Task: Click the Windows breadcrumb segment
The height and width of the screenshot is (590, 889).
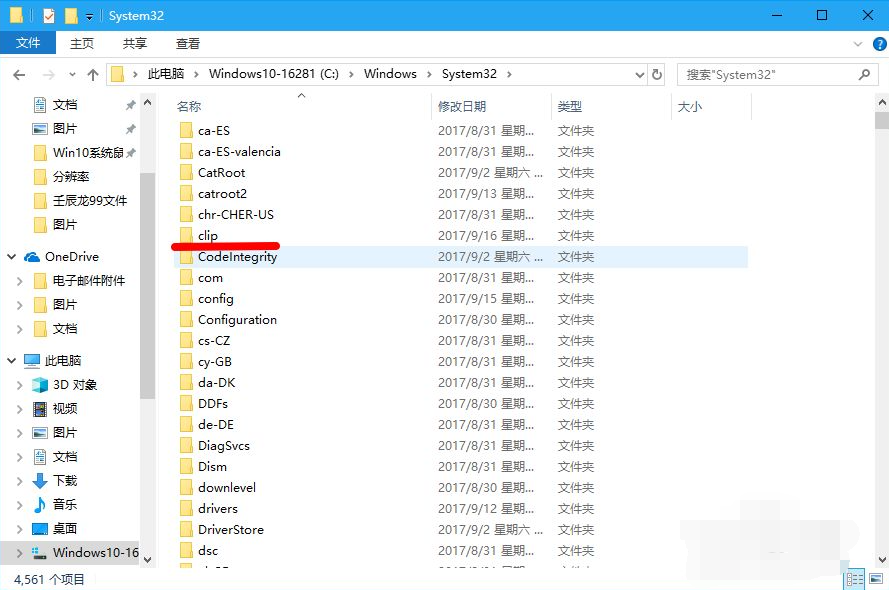Action: (390, 74)
